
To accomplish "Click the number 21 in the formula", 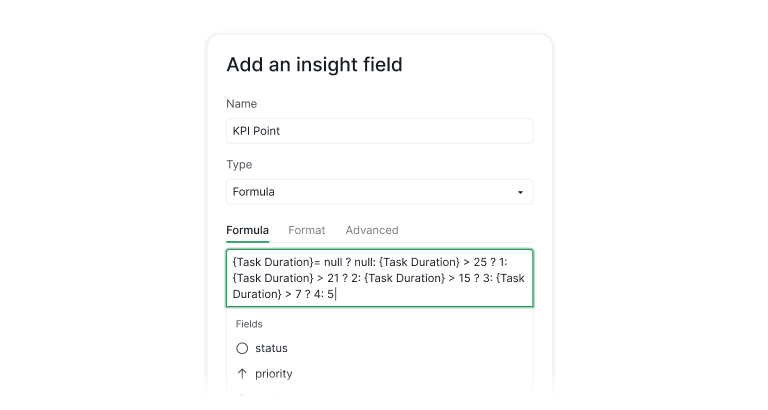I will click(x=335, y=278).
